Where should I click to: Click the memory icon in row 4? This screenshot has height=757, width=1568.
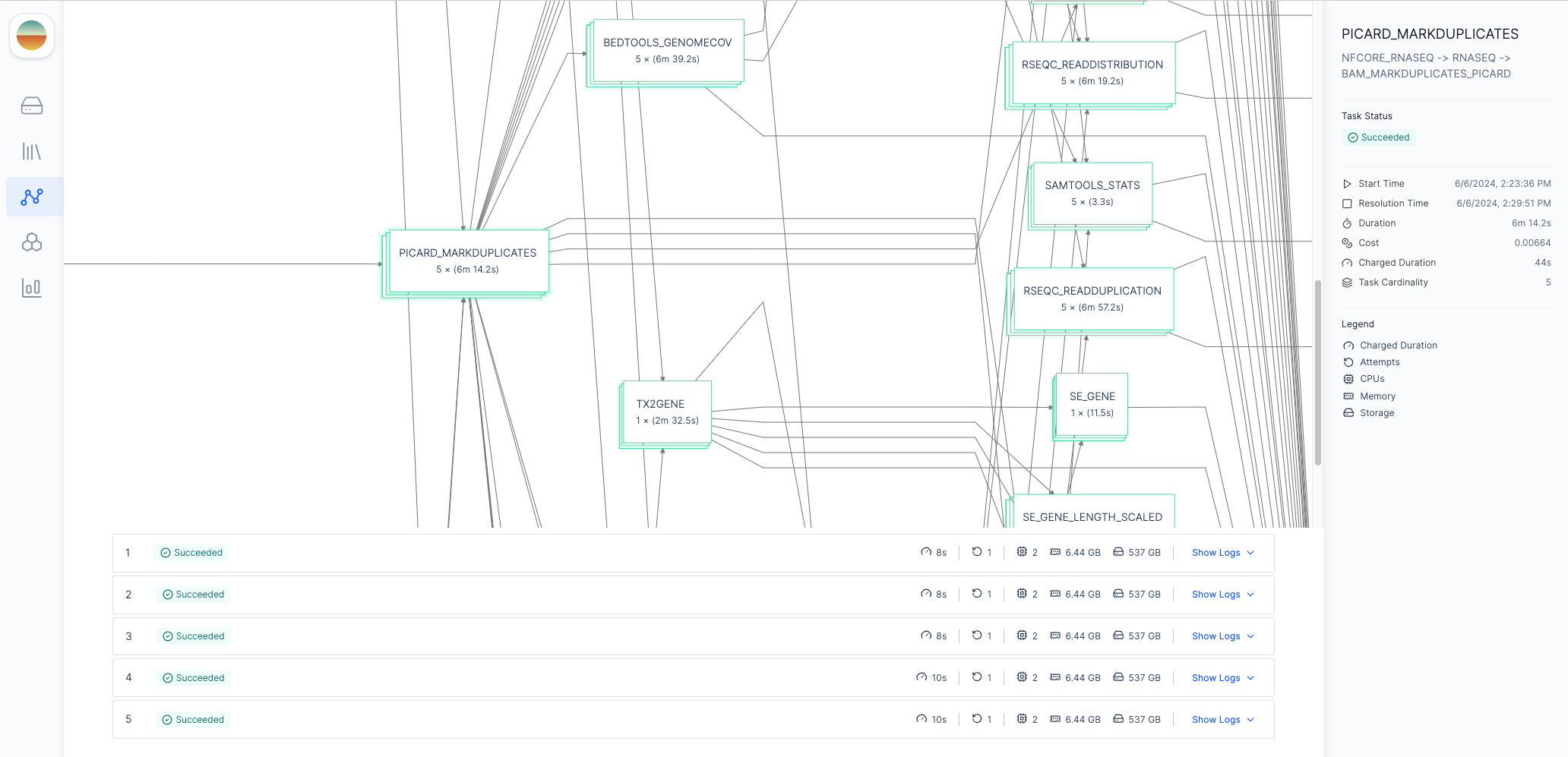click(1055, 677)
